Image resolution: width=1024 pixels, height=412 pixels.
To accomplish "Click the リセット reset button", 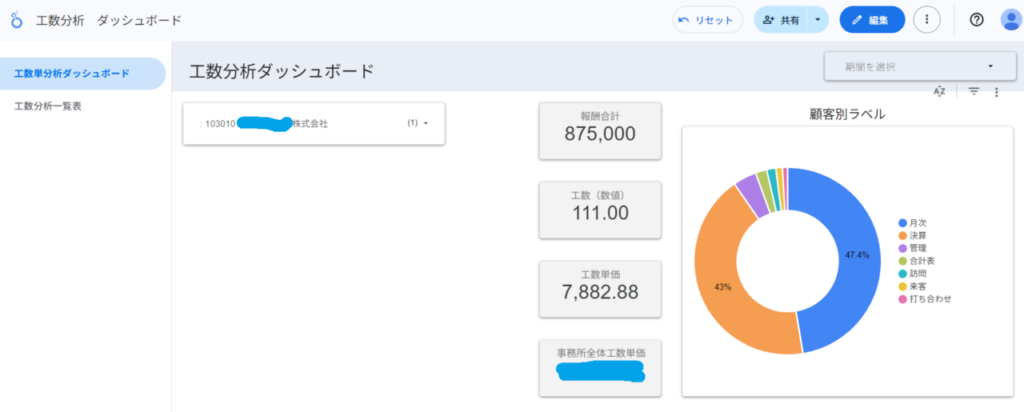I will pos(707,20).
